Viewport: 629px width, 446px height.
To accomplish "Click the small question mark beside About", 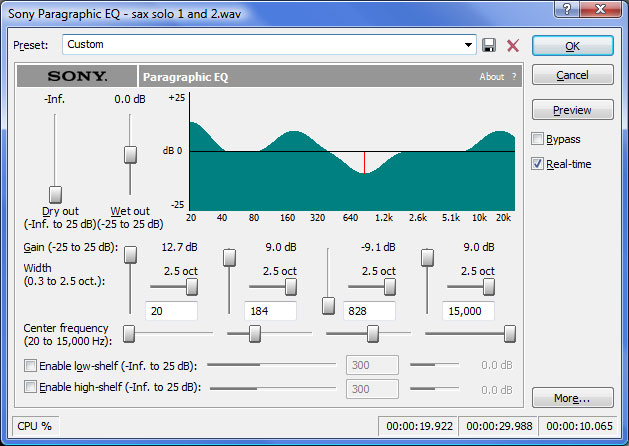I will (x=514, y=76).
